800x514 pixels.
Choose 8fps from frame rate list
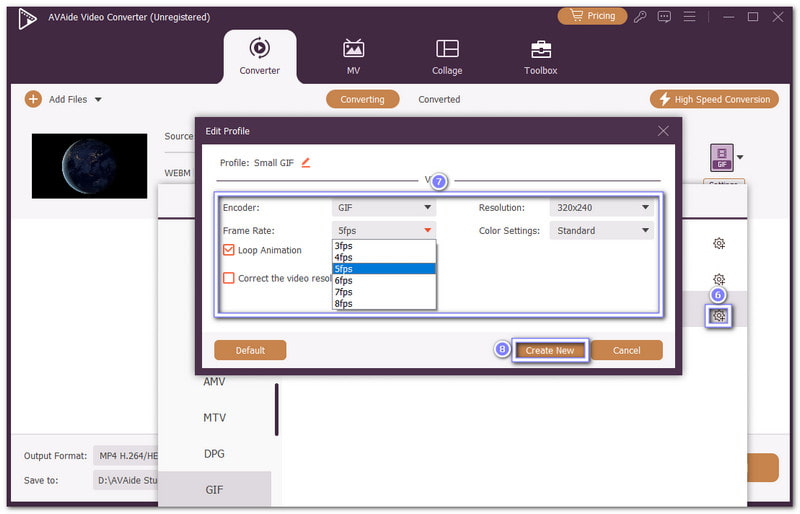click(384, 303)
